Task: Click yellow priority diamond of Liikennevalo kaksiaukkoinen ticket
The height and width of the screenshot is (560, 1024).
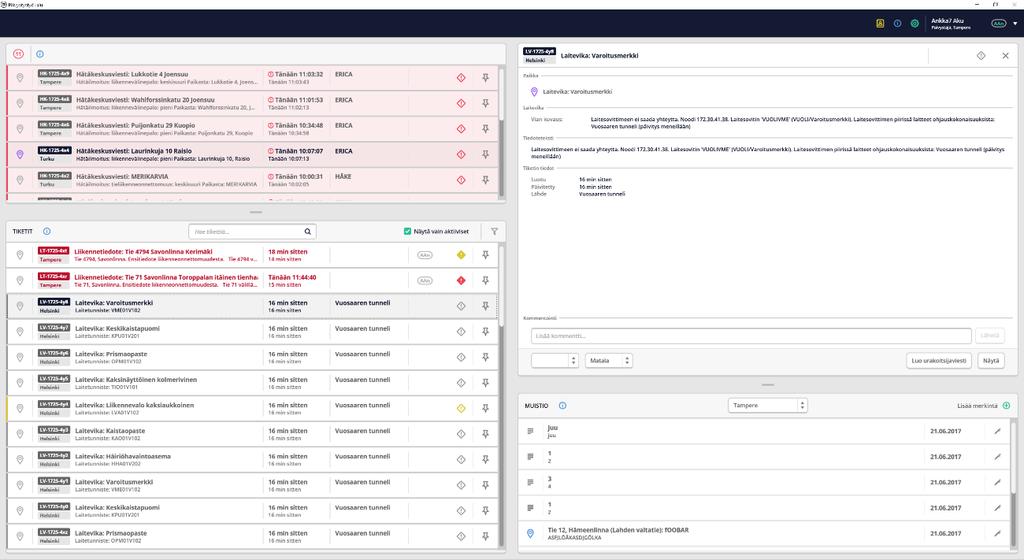Action: 461,408
